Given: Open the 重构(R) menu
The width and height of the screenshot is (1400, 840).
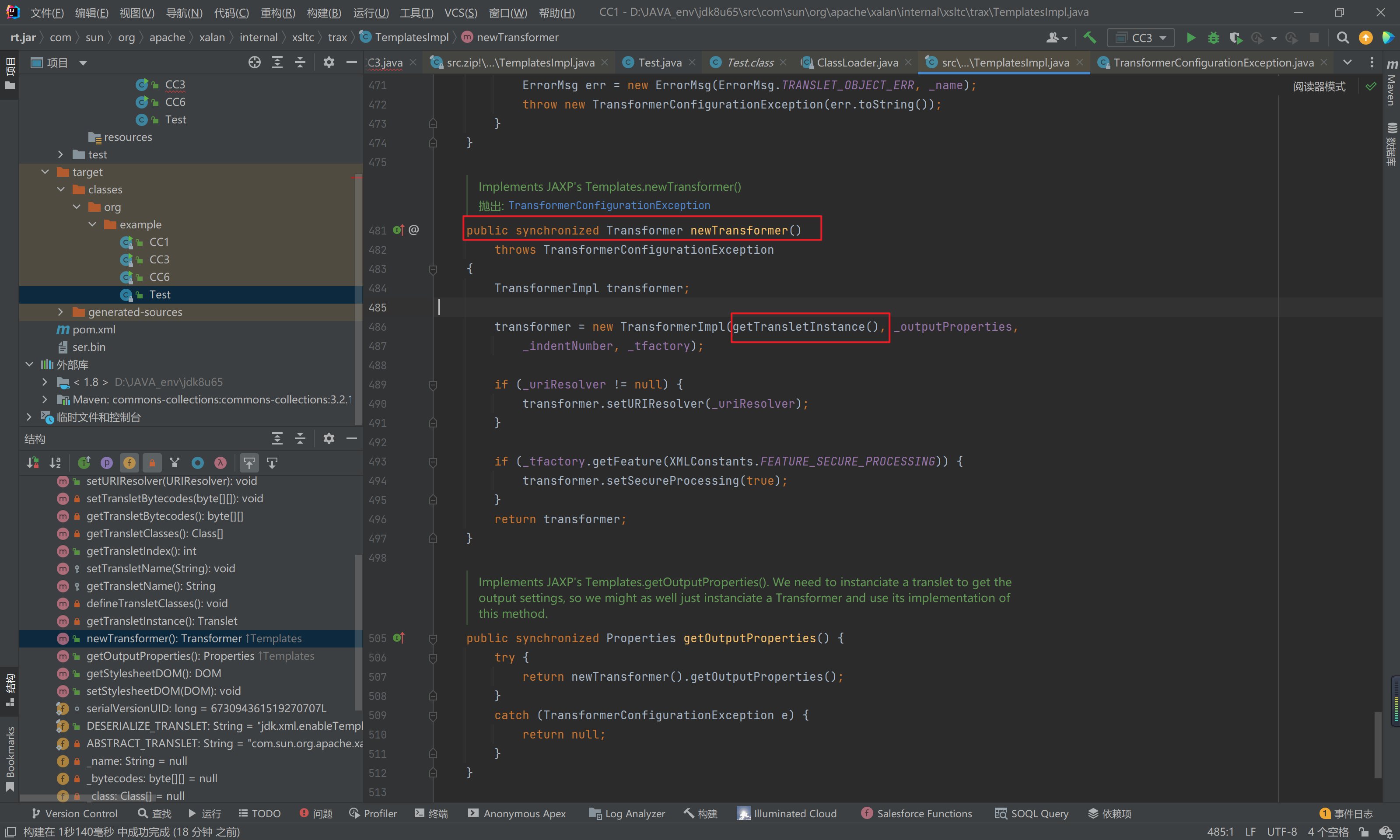Looking at the screenshot, I should click(x=277, y=12).
